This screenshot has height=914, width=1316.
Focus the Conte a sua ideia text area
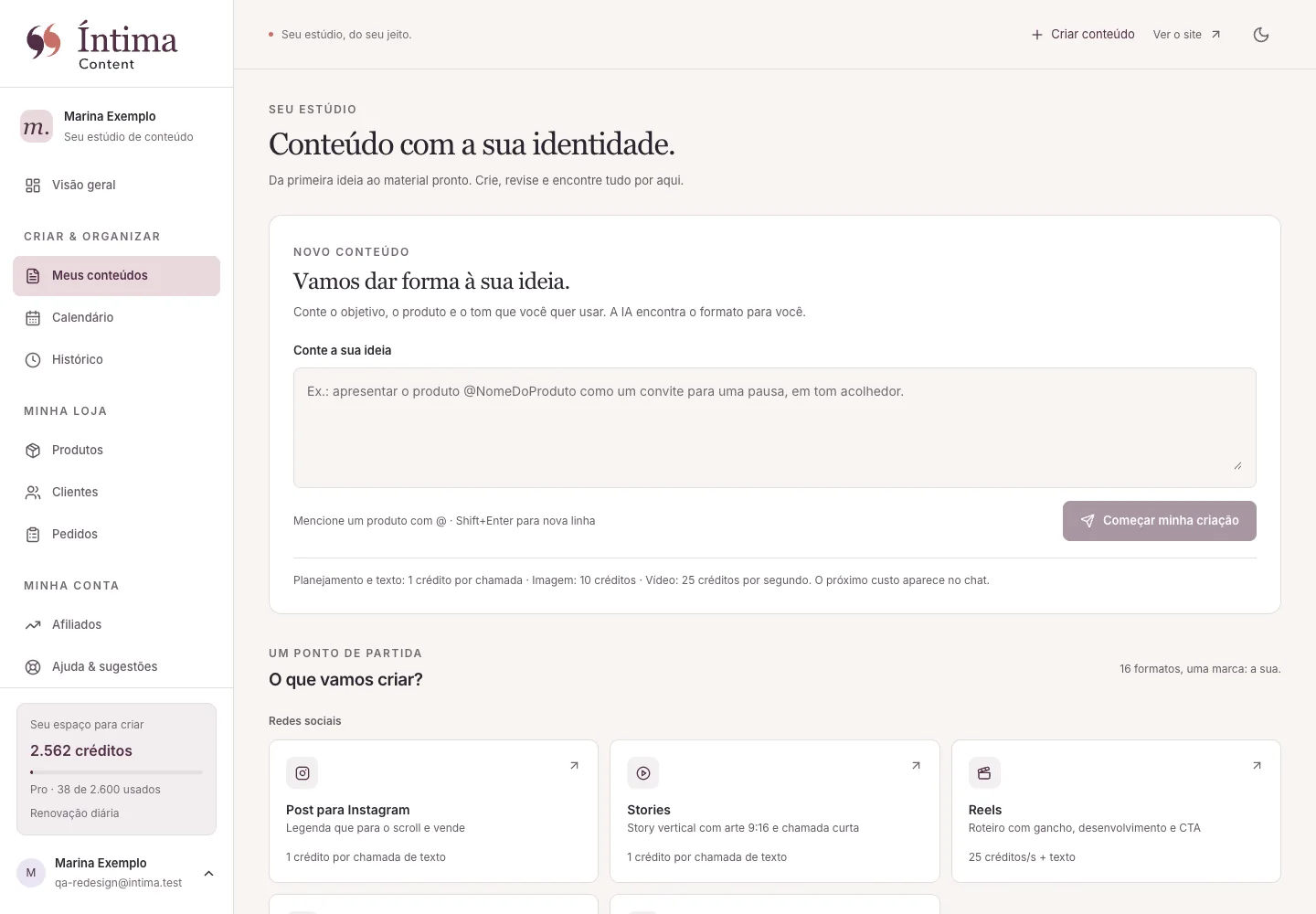[x=775, y=428]
